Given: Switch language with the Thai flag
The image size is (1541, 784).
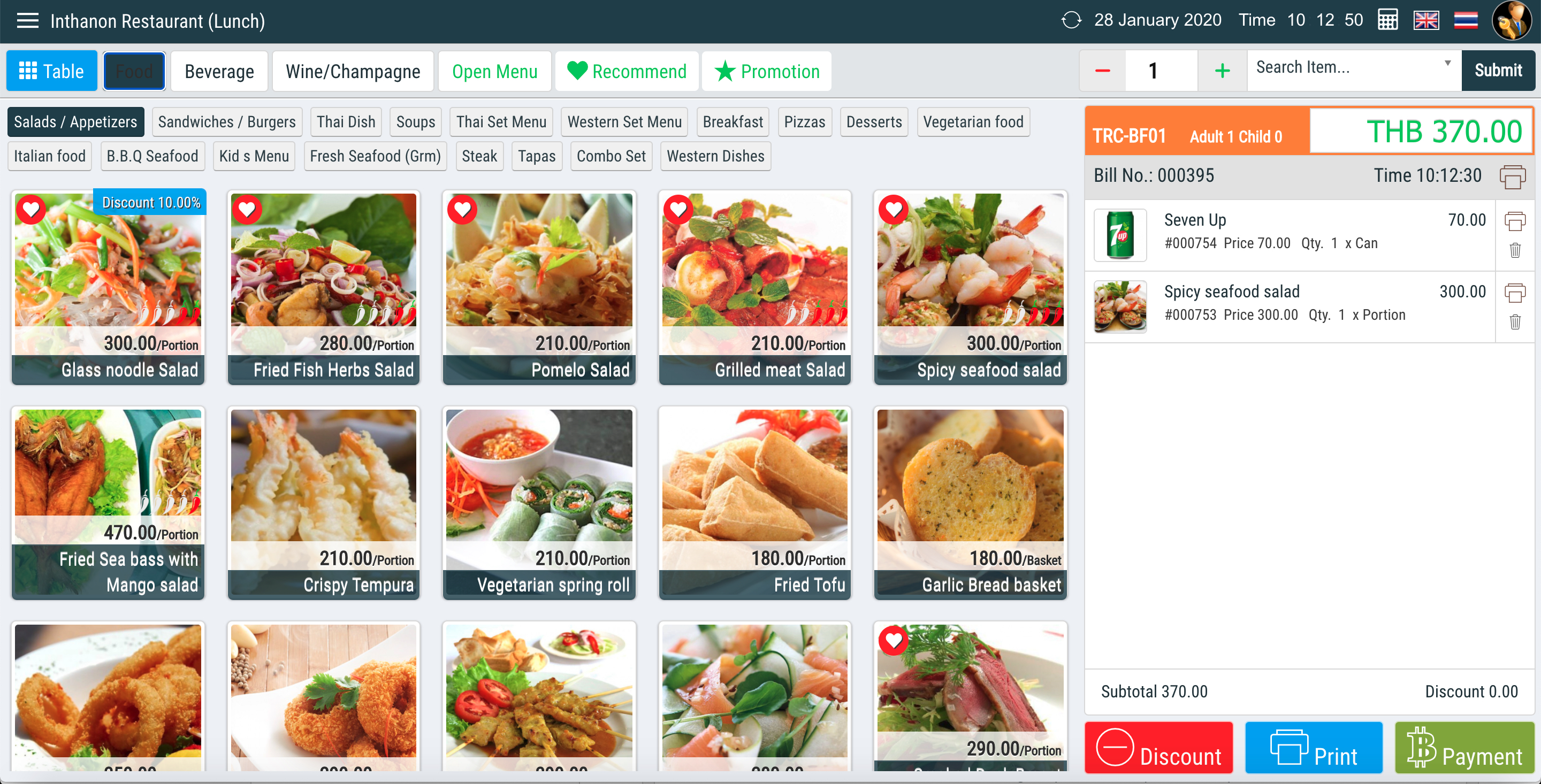Looking at the screenshot, I should pyautogui.click(x=1466, y=20).
